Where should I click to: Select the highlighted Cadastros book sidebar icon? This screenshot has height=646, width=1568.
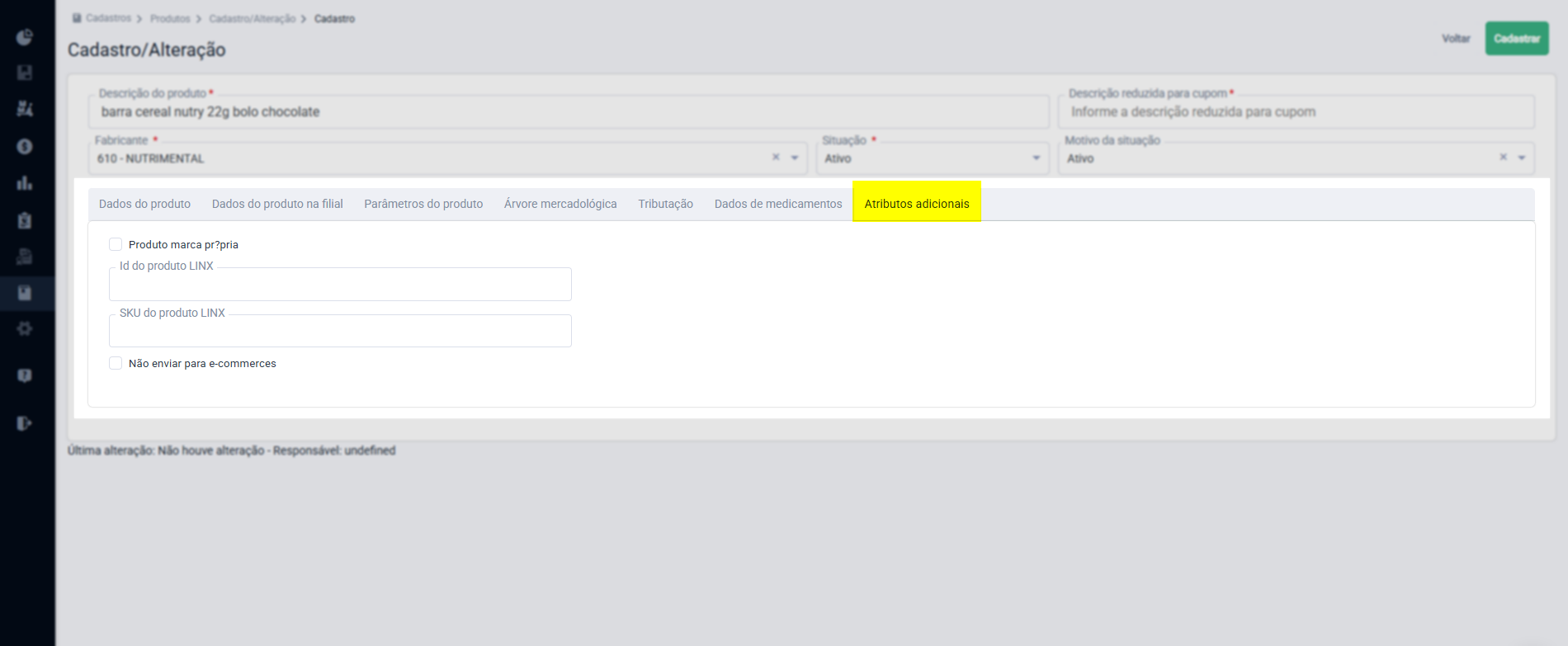click(x=25, y=293)
